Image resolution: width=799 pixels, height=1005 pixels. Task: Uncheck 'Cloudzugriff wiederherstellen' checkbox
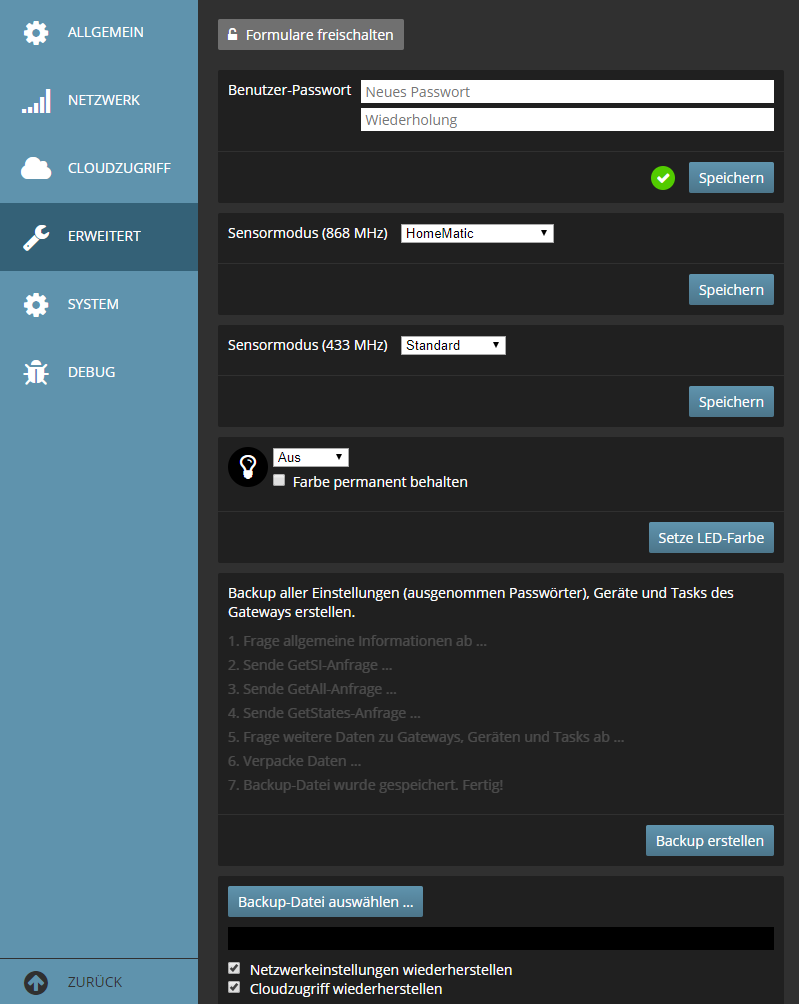(234, 988)
